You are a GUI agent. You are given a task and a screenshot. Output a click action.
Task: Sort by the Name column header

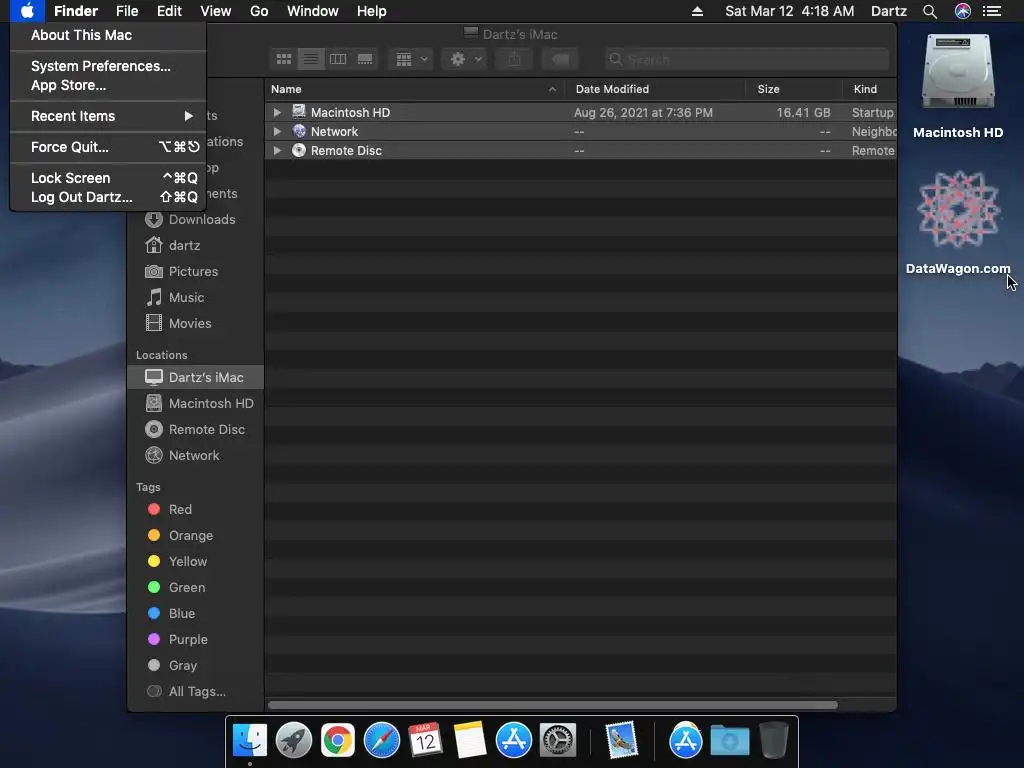pyautogui.click(x=415, y=89)
